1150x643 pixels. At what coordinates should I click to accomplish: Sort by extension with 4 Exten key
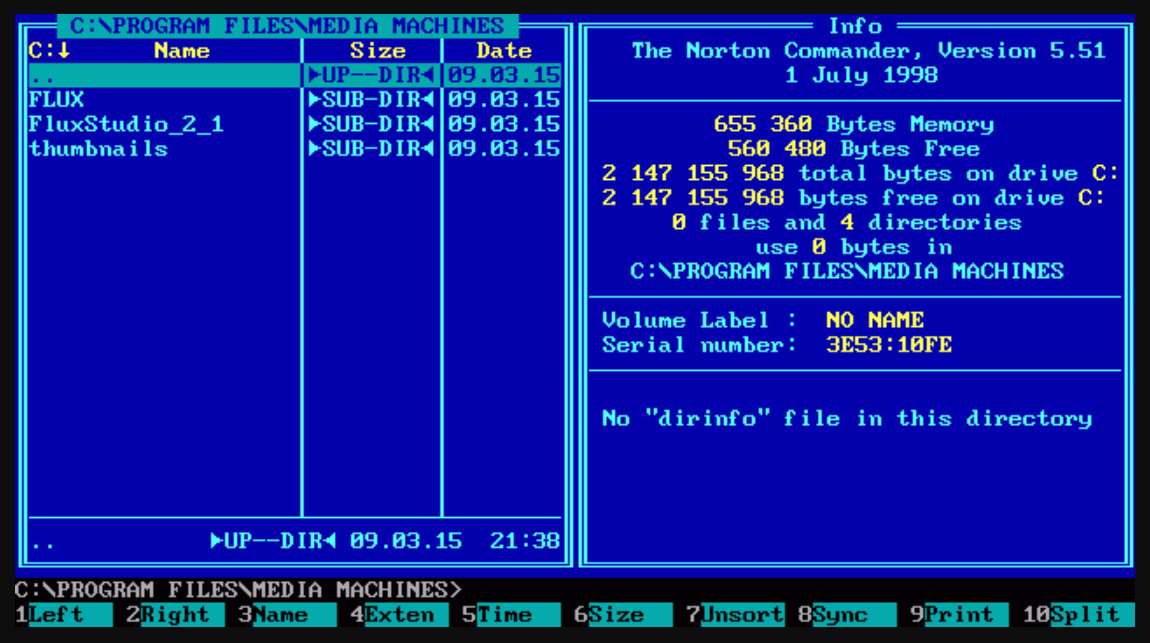(x=400, y=614)
